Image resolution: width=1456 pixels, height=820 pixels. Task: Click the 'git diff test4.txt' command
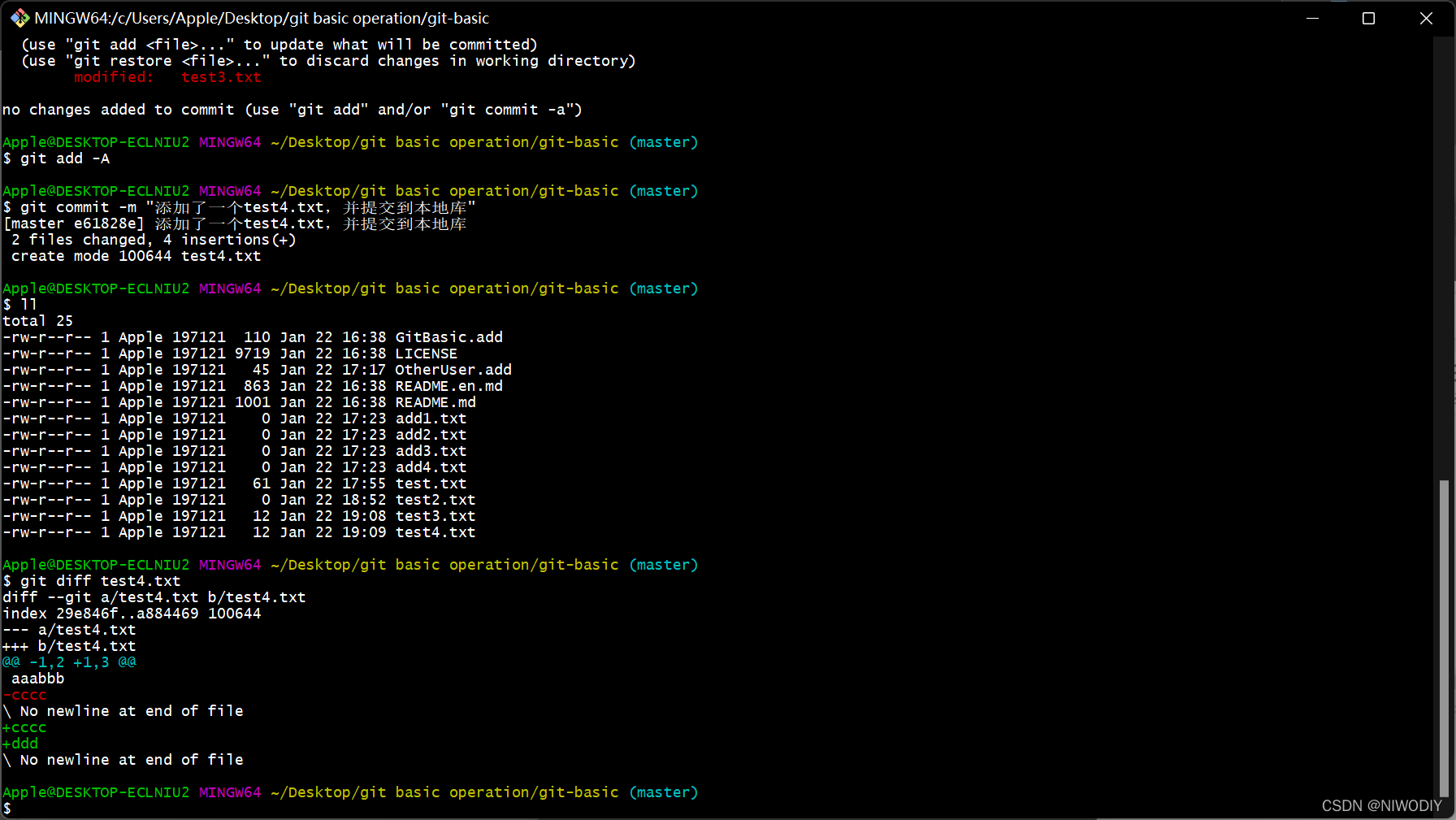click(92, 581)
